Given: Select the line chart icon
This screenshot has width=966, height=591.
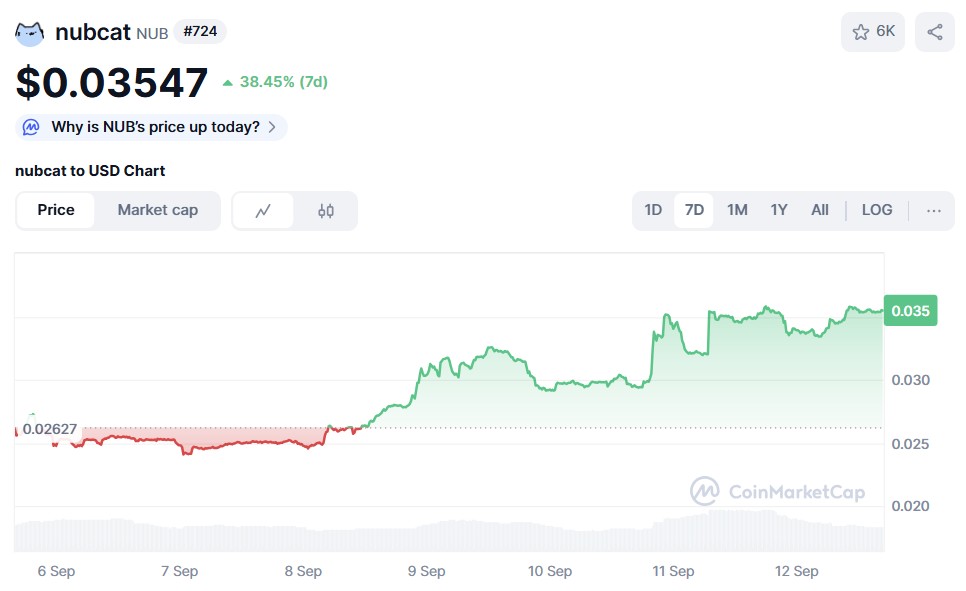Looking at the screenshot, I should tap(265, 210).
